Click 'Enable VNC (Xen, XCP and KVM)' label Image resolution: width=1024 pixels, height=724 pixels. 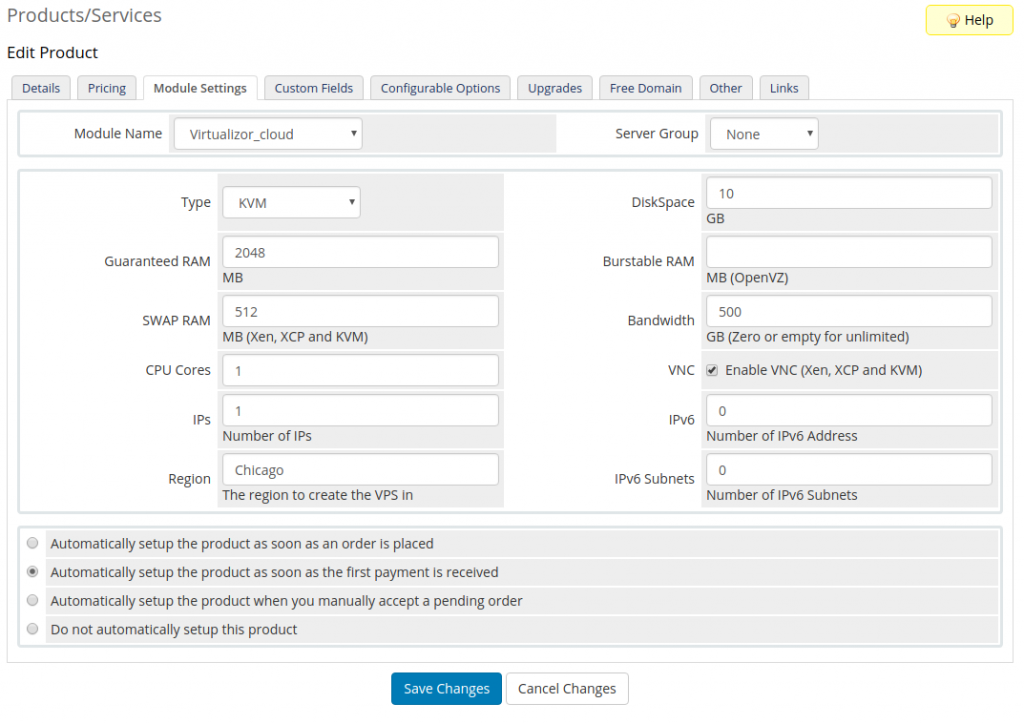click(x=823, y=370)
